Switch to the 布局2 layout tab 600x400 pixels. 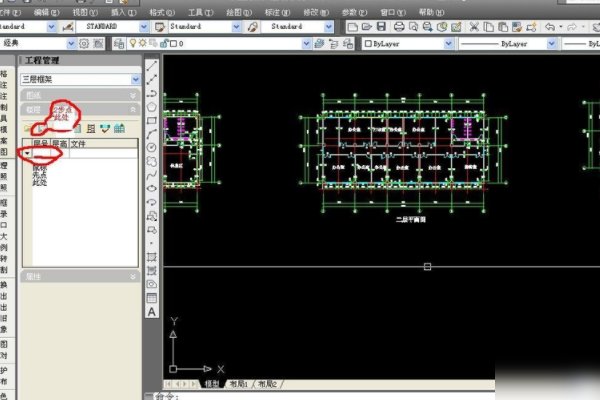[267, 384]
